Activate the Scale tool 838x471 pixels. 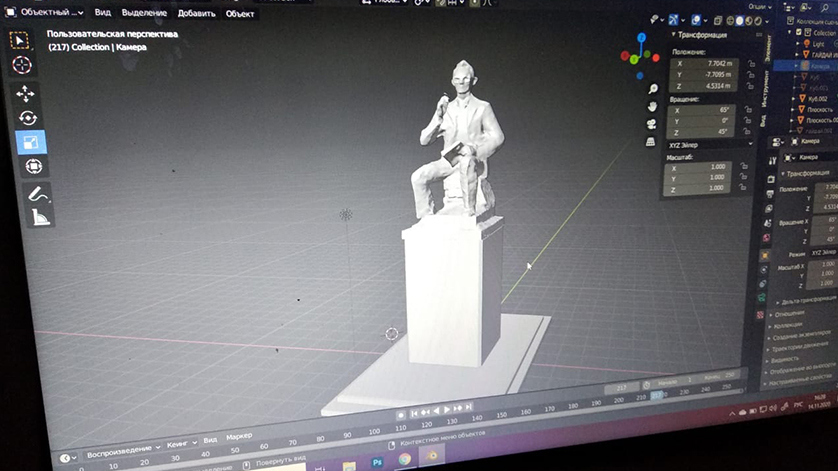pyautogui.click(x=30, y=142)
